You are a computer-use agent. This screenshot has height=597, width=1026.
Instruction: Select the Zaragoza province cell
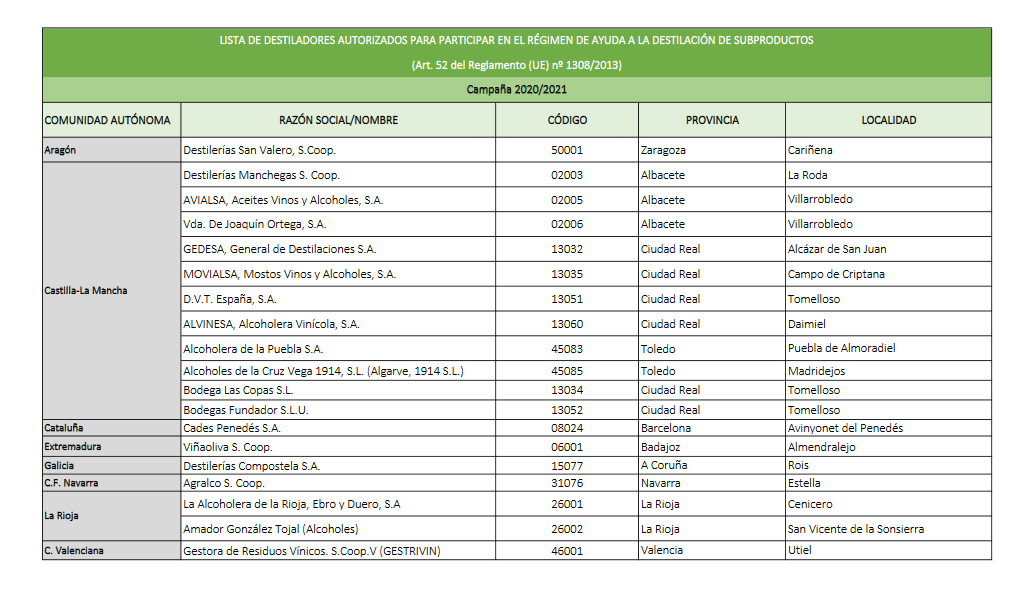pyautogui.click(x=712, y=150)
